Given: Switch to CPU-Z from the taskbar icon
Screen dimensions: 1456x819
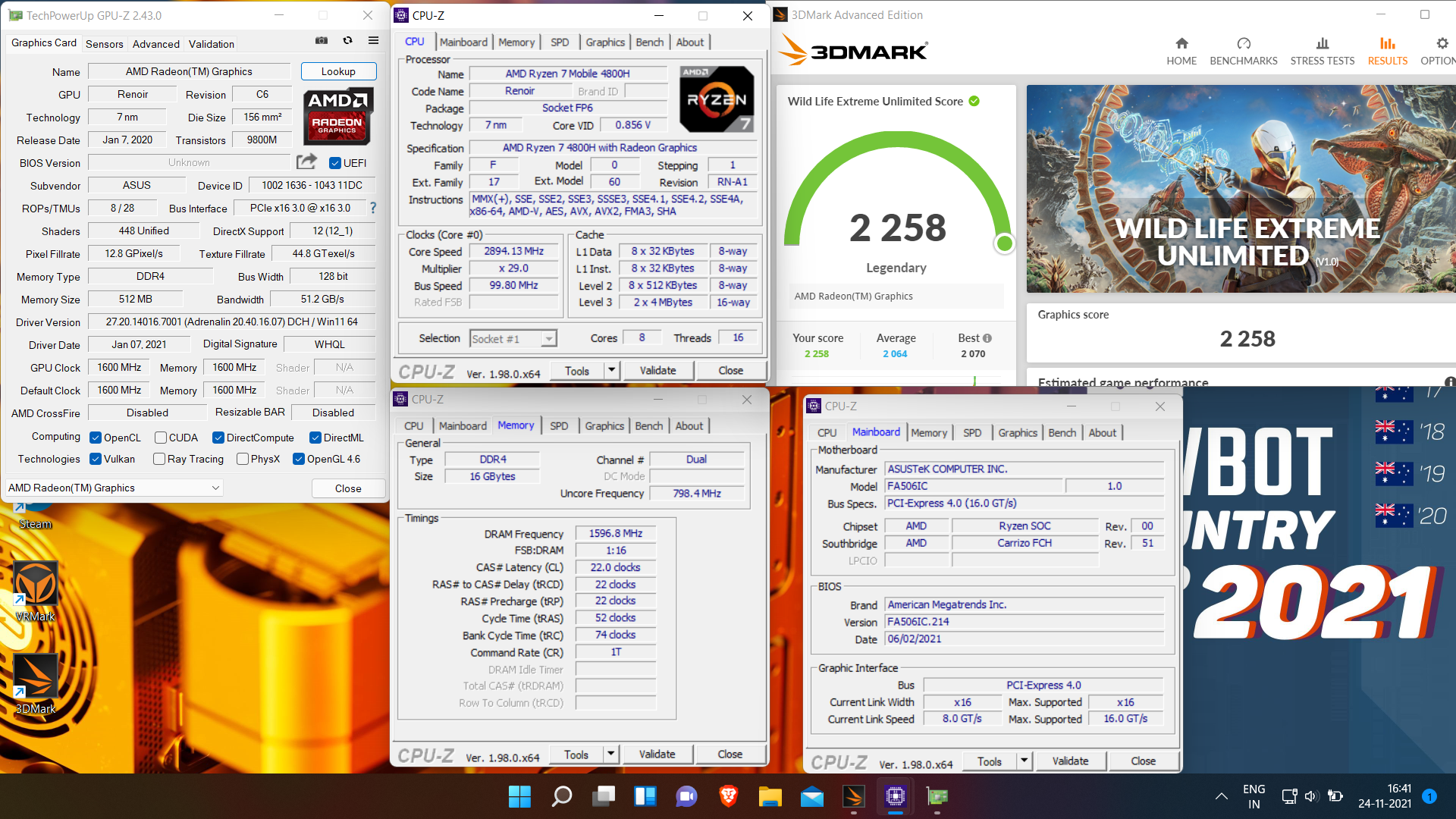Looking at the screenshot, I should click(896, 796).
